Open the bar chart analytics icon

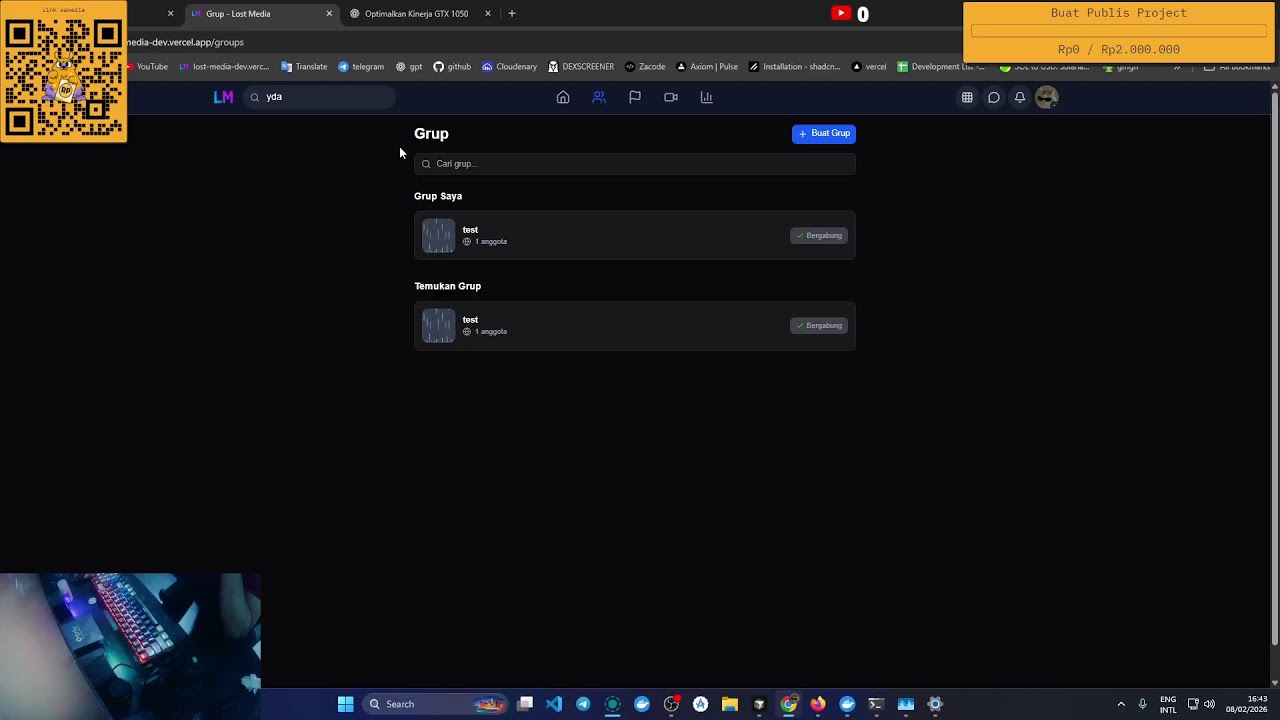point(707,97)
